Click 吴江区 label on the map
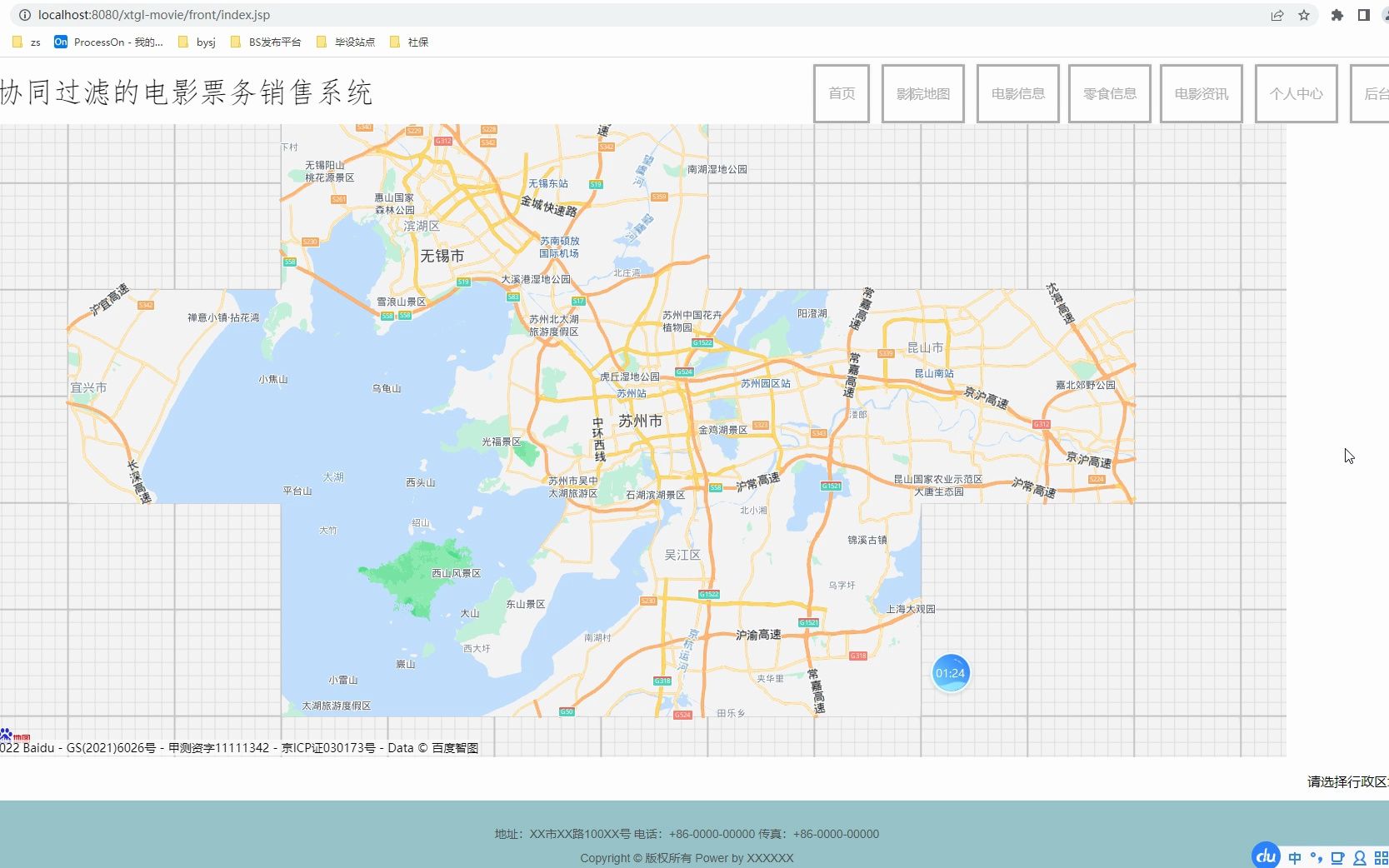The width and height of the screenshot is (1389, 868). tap(682, 555)
